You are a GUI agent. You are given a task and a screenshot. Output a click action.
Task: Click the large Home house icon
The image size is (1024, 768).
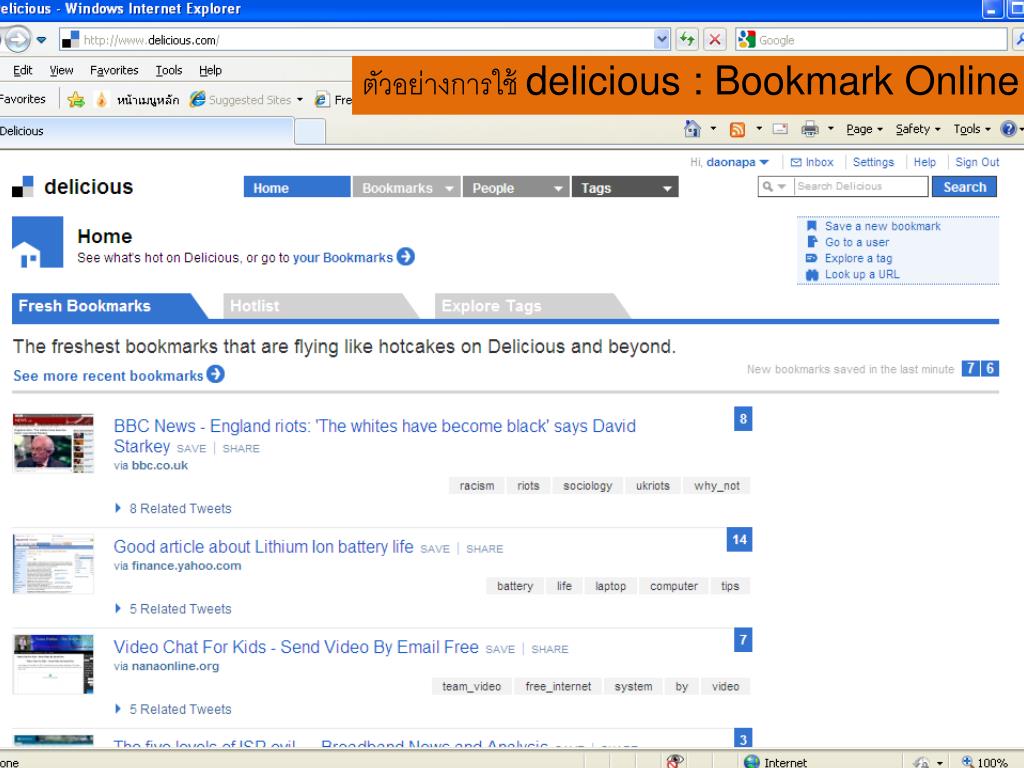pos(38,242)
